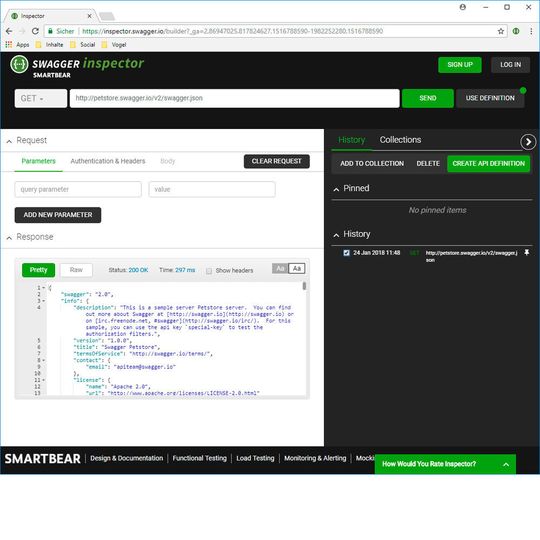This screenshot has width=540, height=540.
Task: Switch to Authentication & Headers tab
Action: (108, 161)
